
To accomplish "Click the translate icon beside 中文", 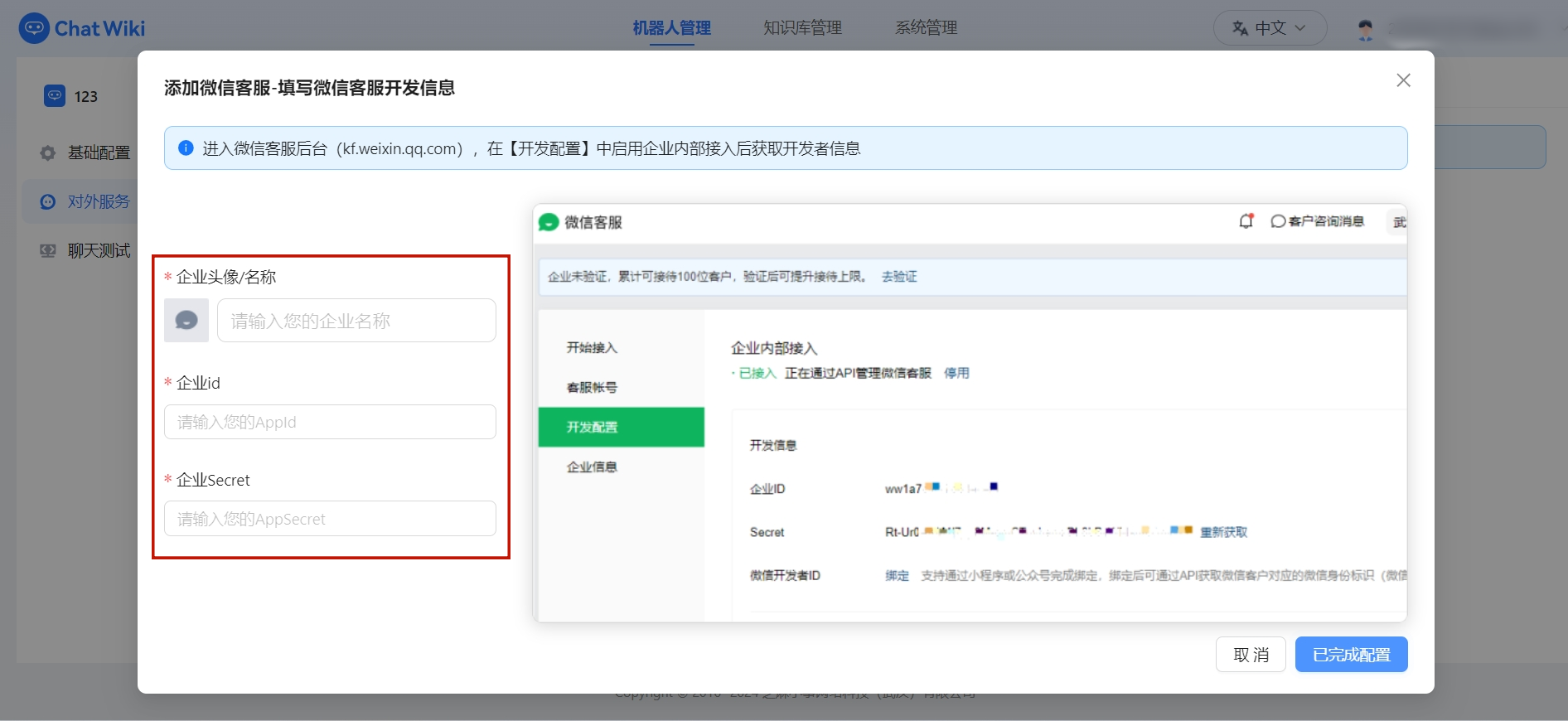I will [x=1240, y=28].
